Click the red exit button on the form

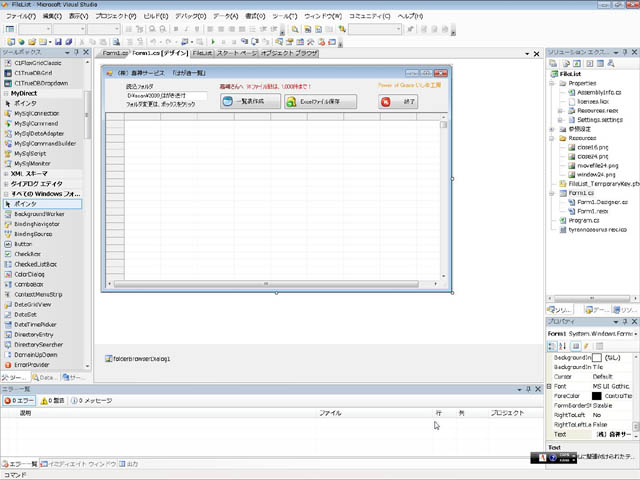tap(398, 102)
